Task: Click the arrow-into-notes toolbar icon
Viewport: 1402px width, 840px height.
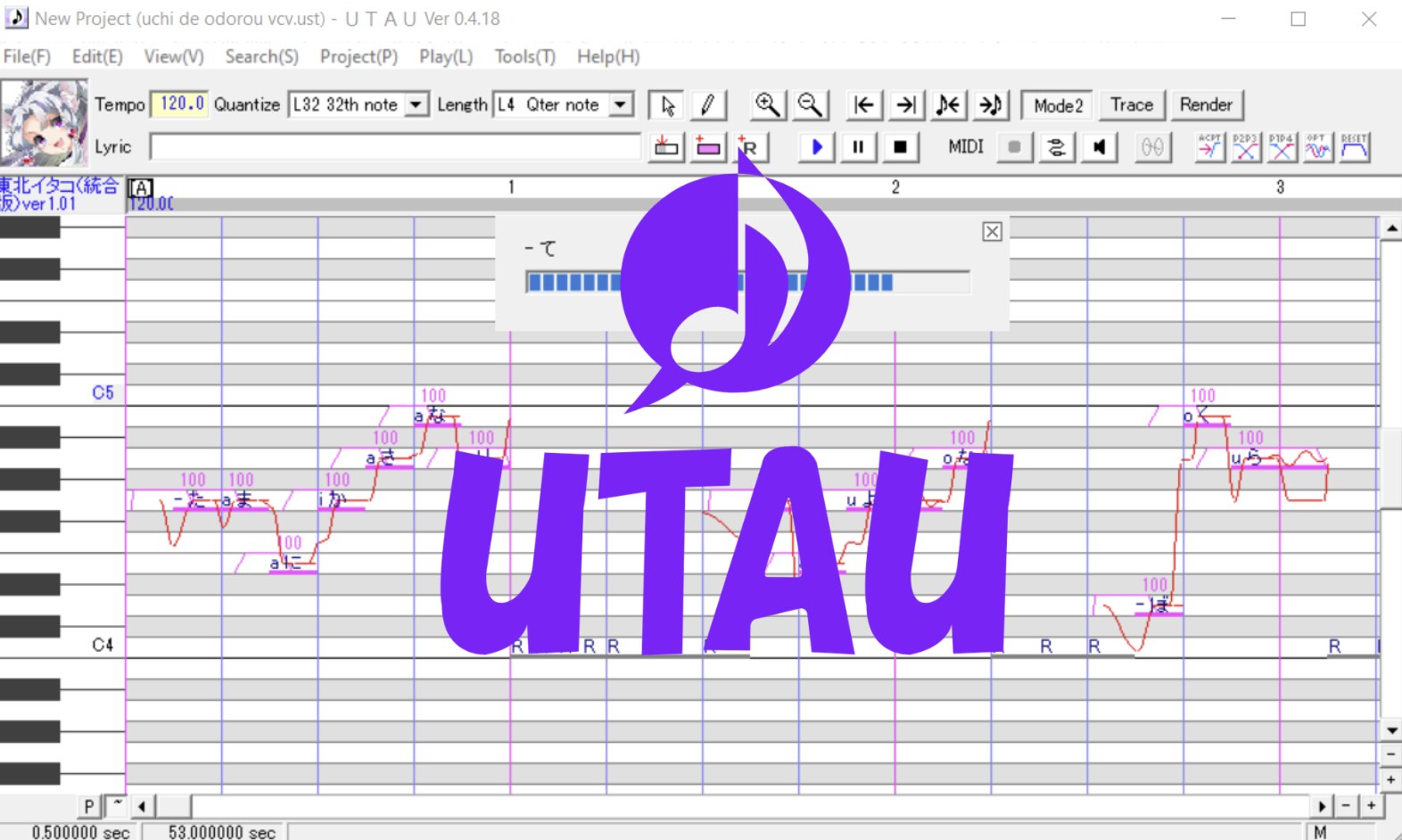Action: pos(991,105)
